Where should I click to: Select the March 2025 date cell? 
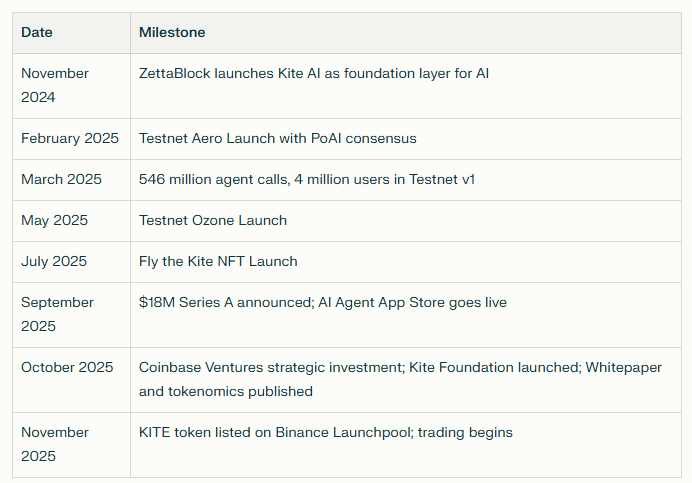(x=61, y=180)
